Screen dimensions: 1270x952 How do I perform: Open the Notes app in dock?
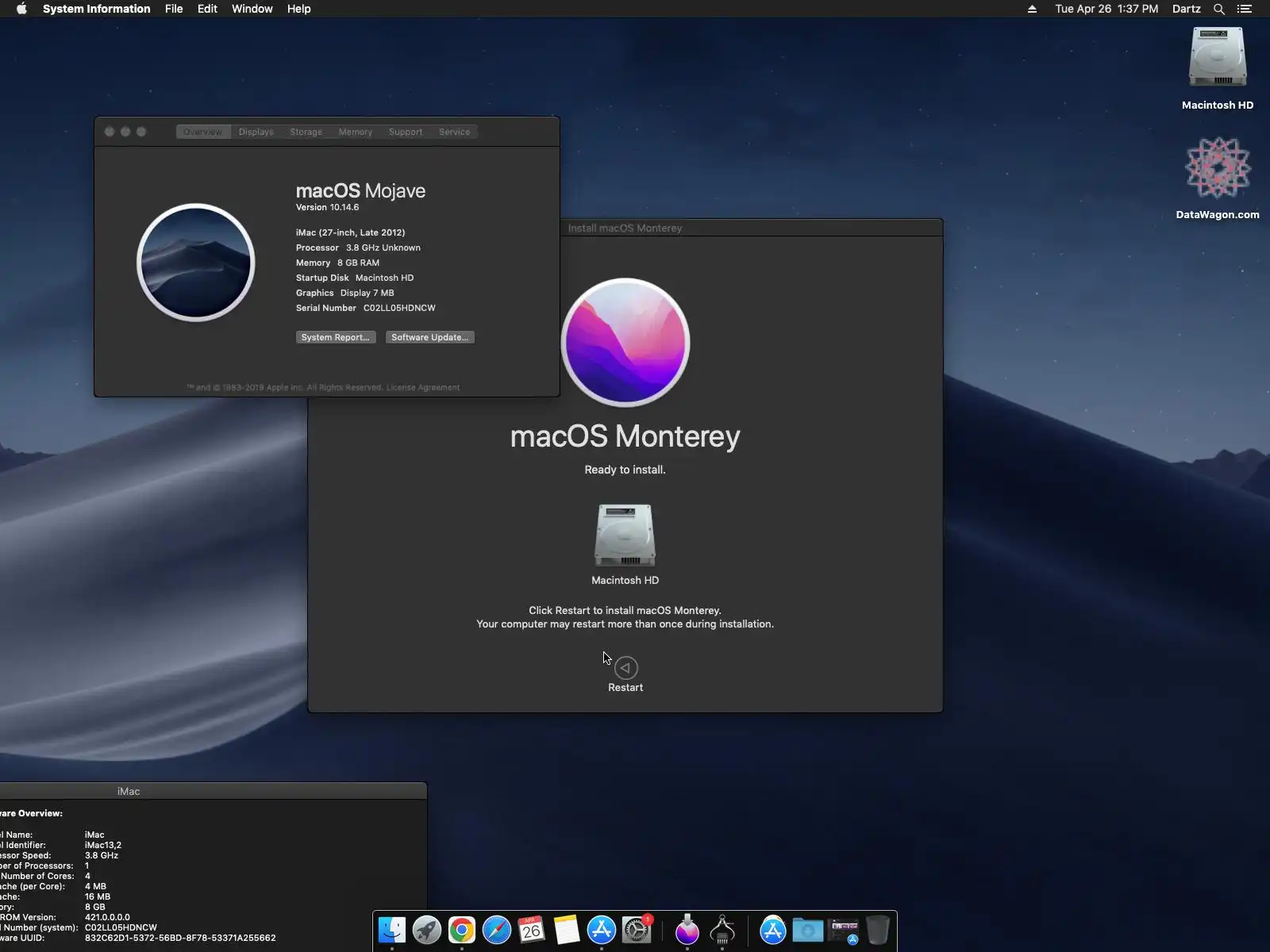[x=567, y=930]
